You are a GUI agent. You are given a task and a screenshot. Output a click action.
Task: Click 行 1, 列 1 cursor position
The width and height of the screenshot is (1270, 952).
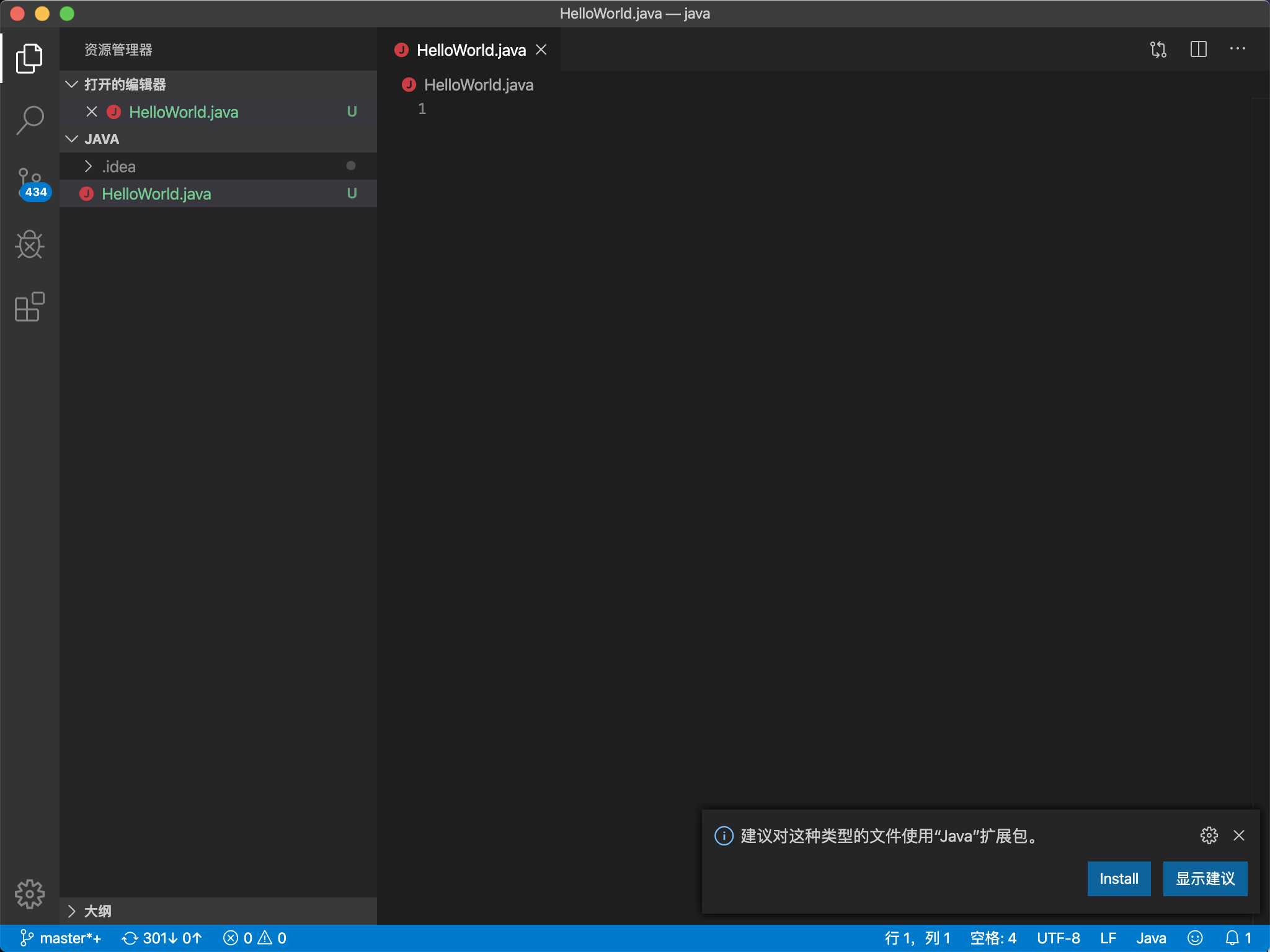coord(917,938)
